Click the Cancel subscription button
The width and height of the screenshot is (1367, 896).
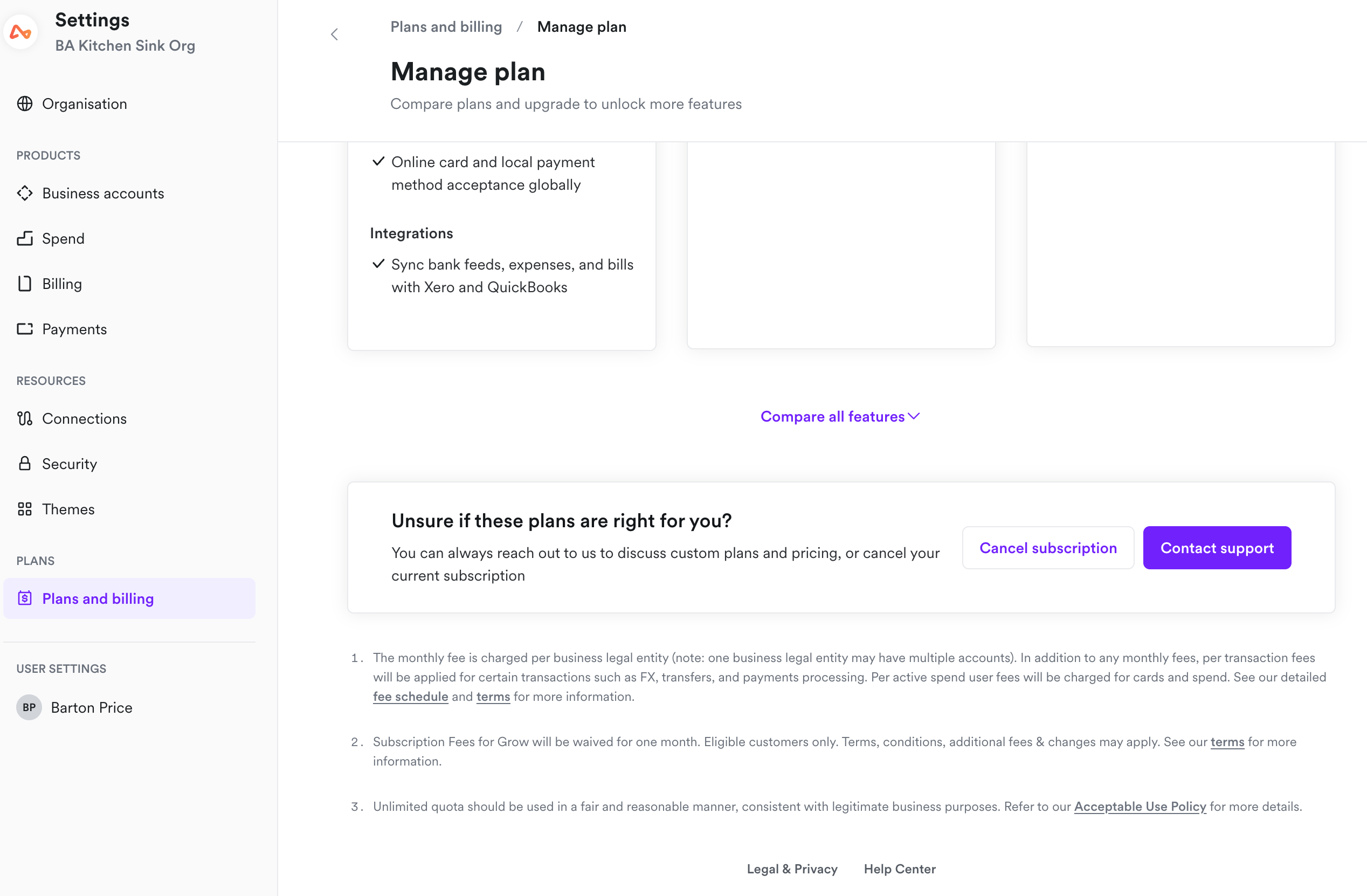point(1048,547)
